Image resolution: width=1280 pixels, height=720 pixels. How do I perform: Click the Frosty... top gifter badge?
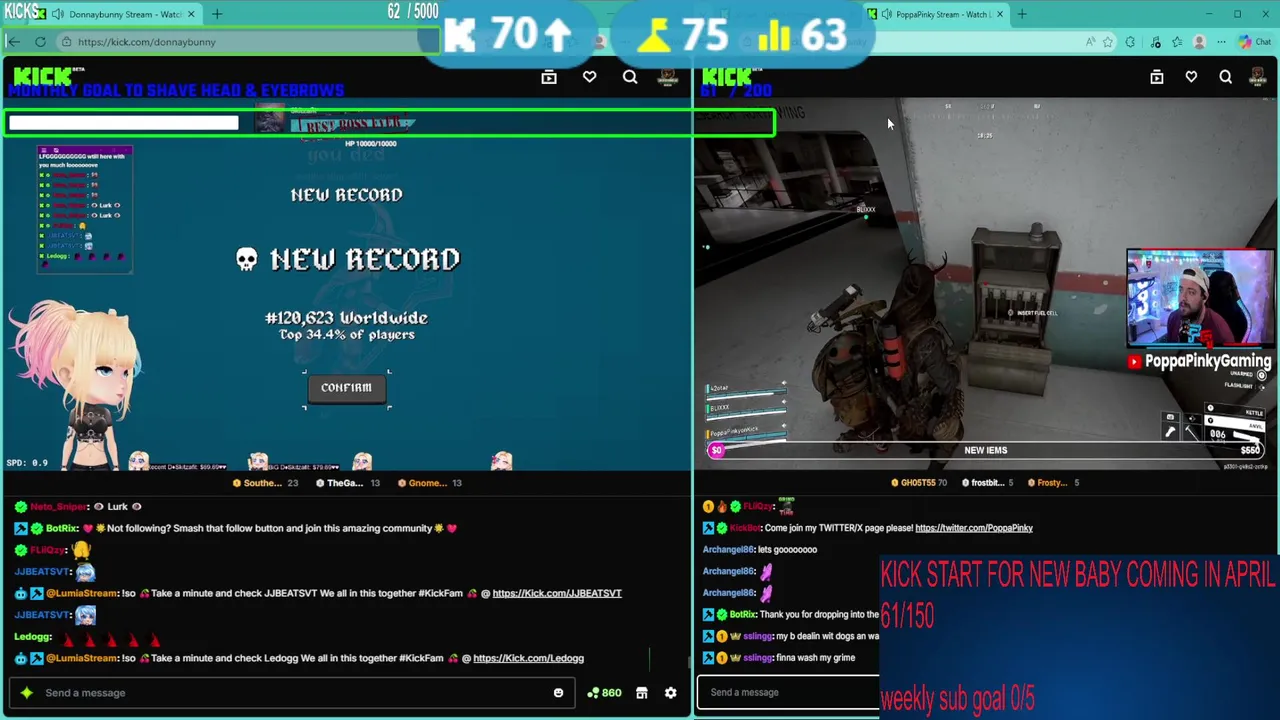(x=1052, y=483)
